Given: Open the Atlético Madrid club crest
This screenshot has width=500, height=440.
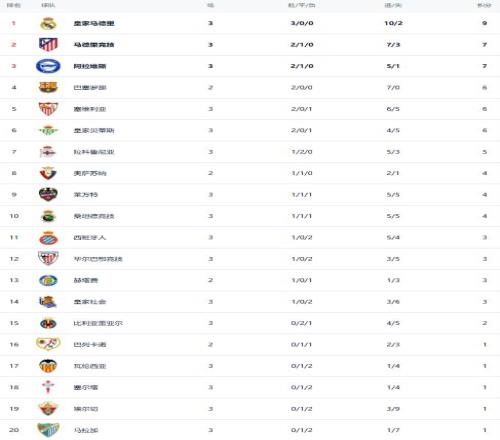Looking at the screenshot, I should tap(48, 44).
